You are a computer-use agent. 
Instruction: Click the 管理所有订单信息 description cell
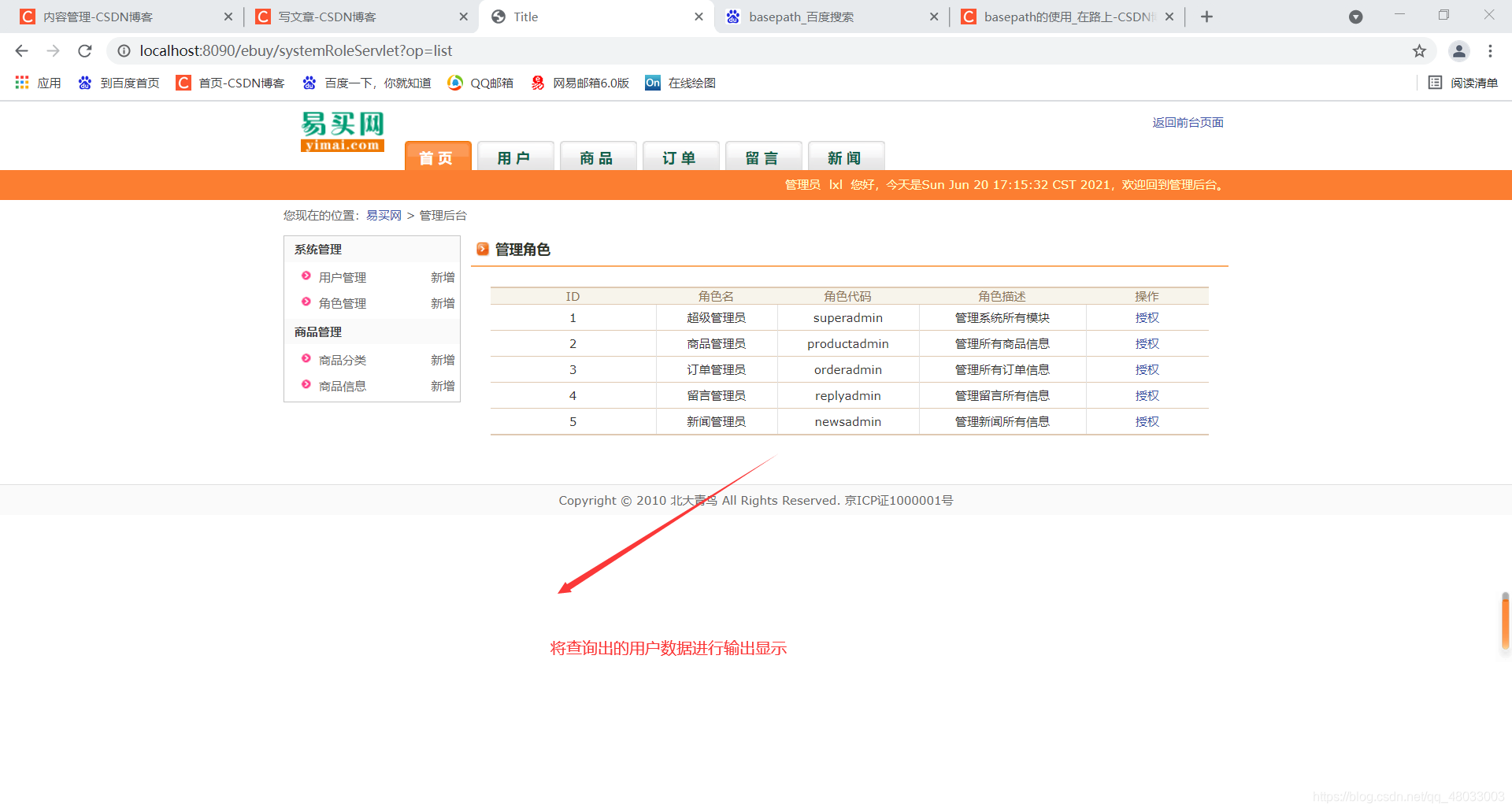tap(1002, 369)
